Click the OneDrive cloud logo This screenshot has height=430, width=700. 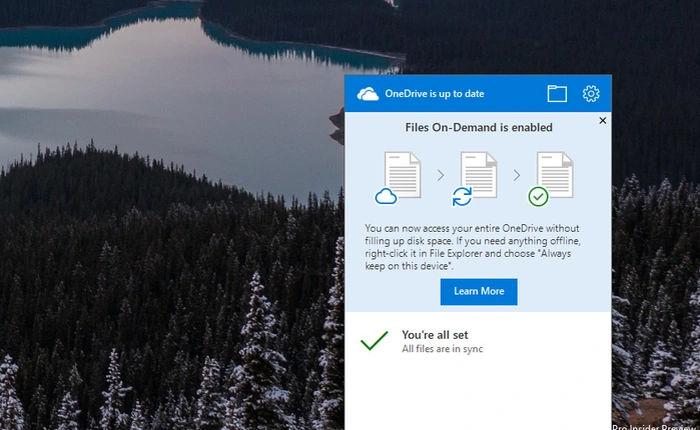tap(368, 94)
